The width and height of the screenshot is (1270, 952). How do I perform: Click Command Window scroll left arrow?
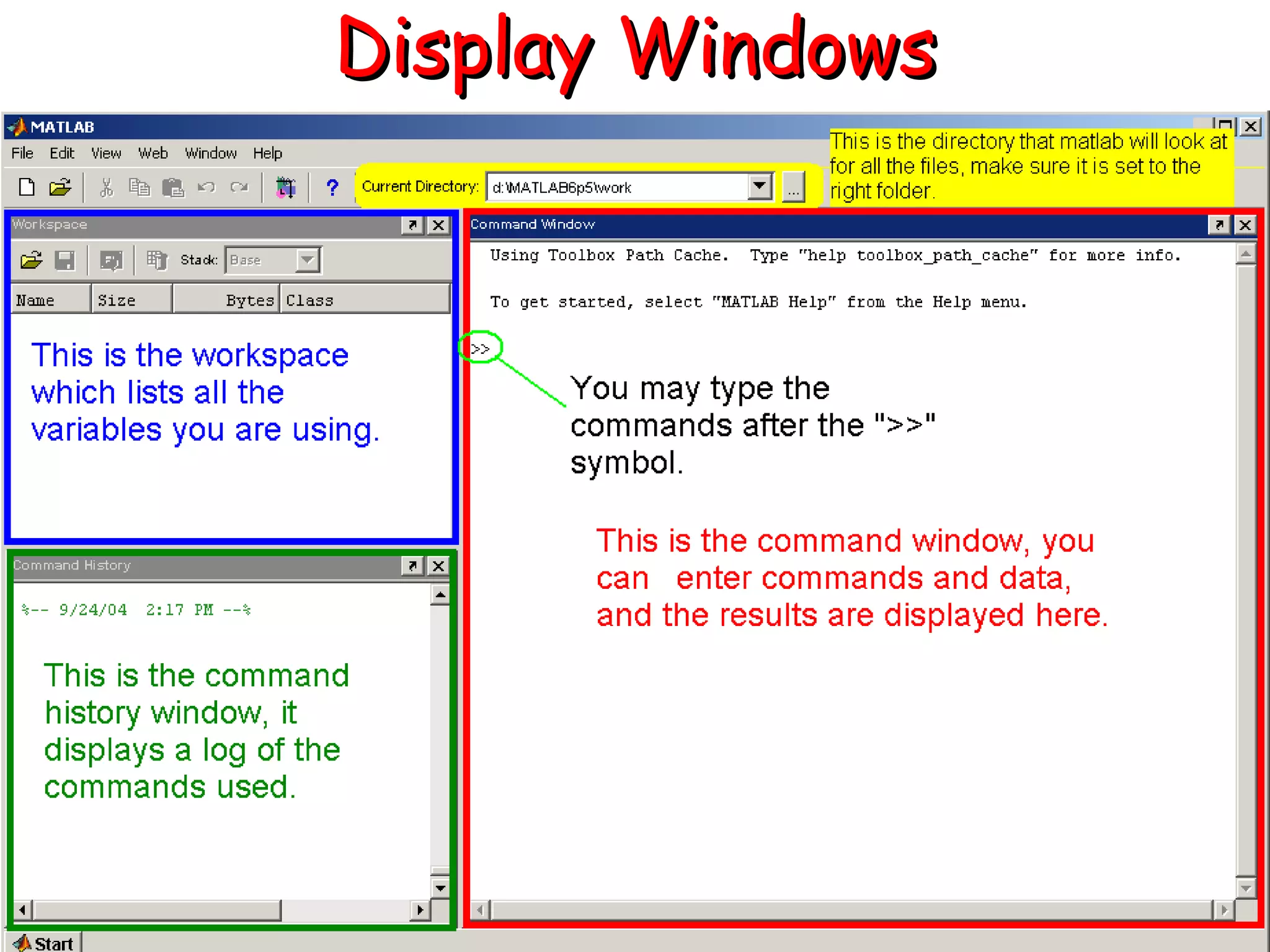click(x=480, y=910)
